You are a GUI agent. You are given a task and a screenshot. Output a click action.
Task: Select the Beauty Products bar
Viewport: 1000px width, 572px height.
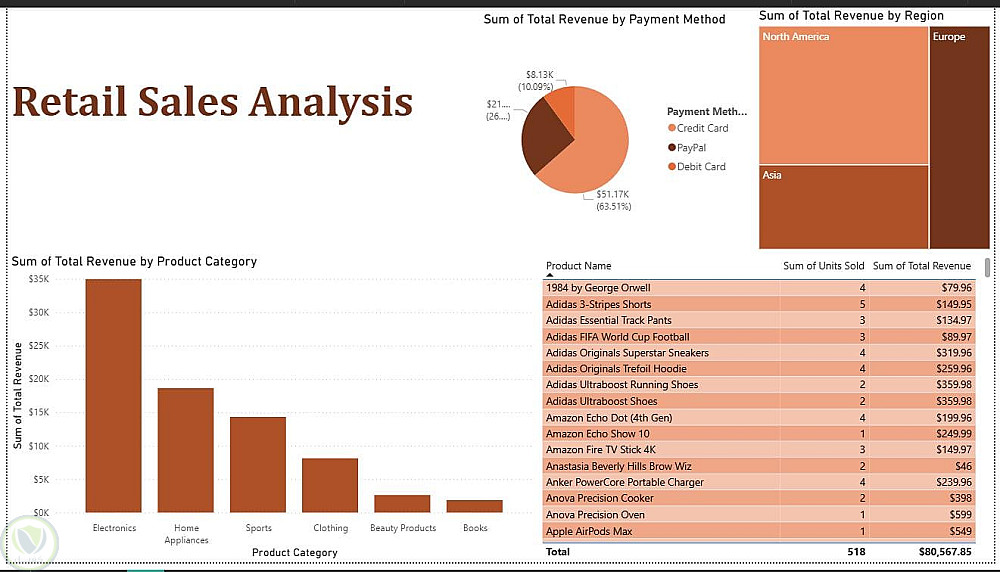click(x=402, y=504)
